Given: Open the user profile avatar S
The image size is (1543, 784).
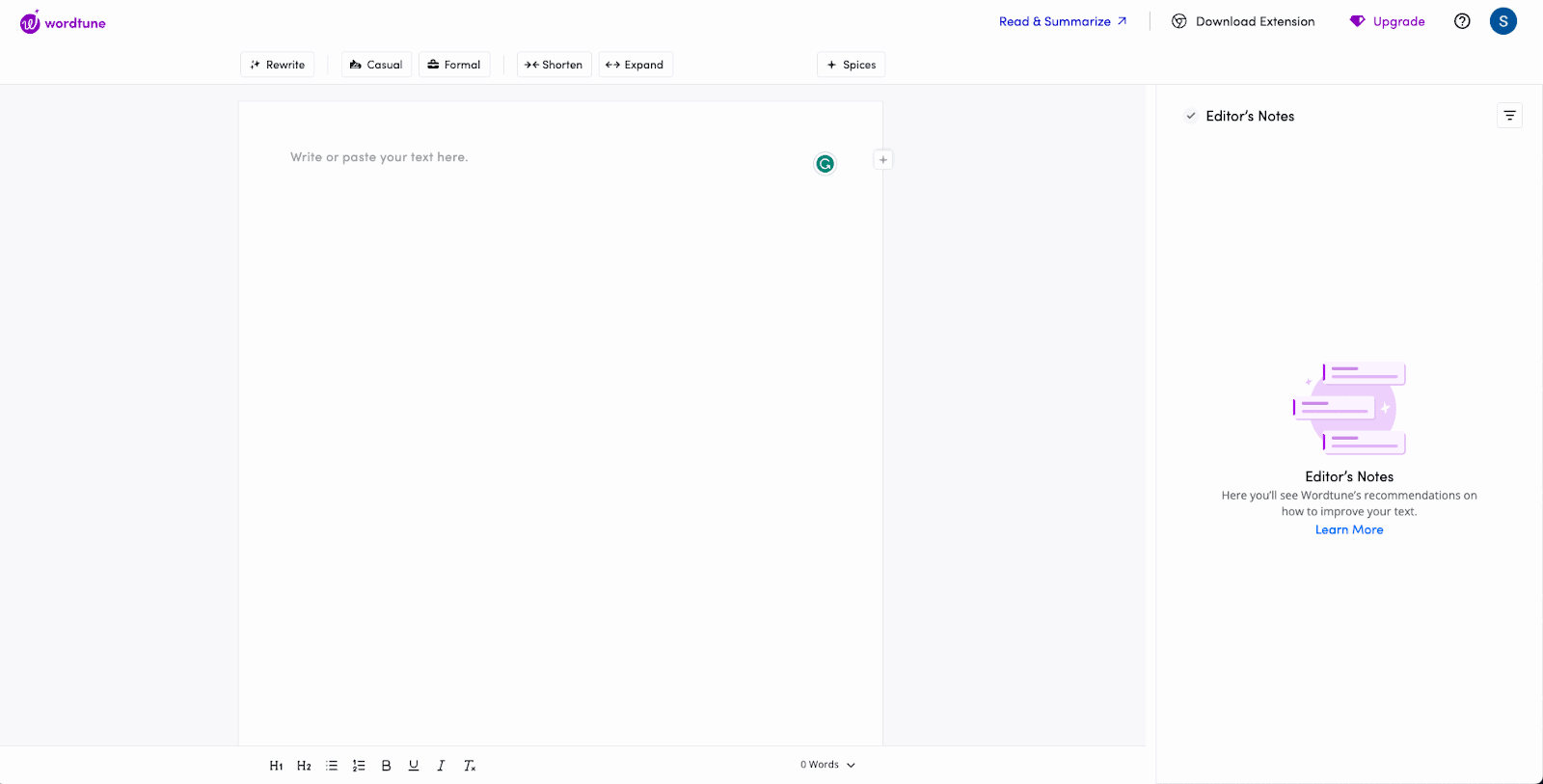Looking at the screenshot, I should (x=1502, y=21).
